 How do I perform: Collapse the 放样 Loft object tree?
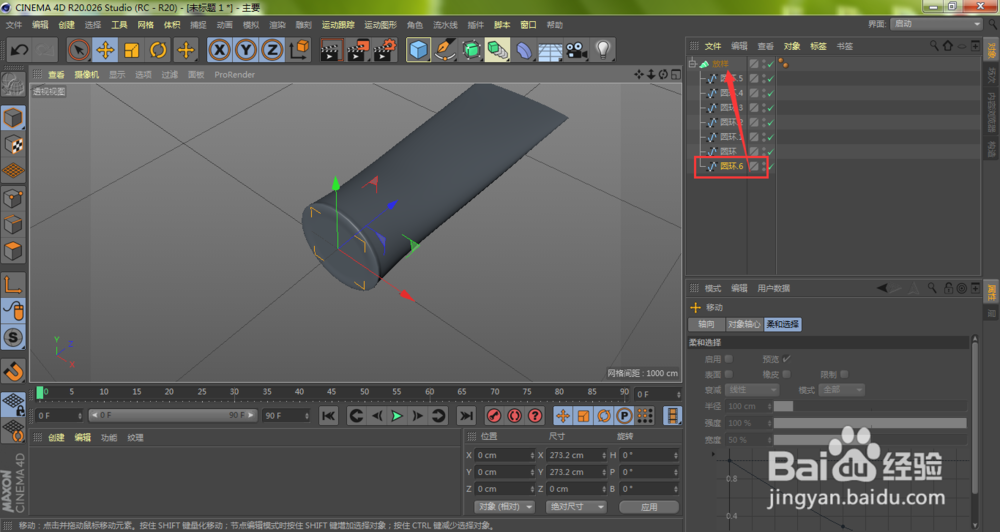692,63
